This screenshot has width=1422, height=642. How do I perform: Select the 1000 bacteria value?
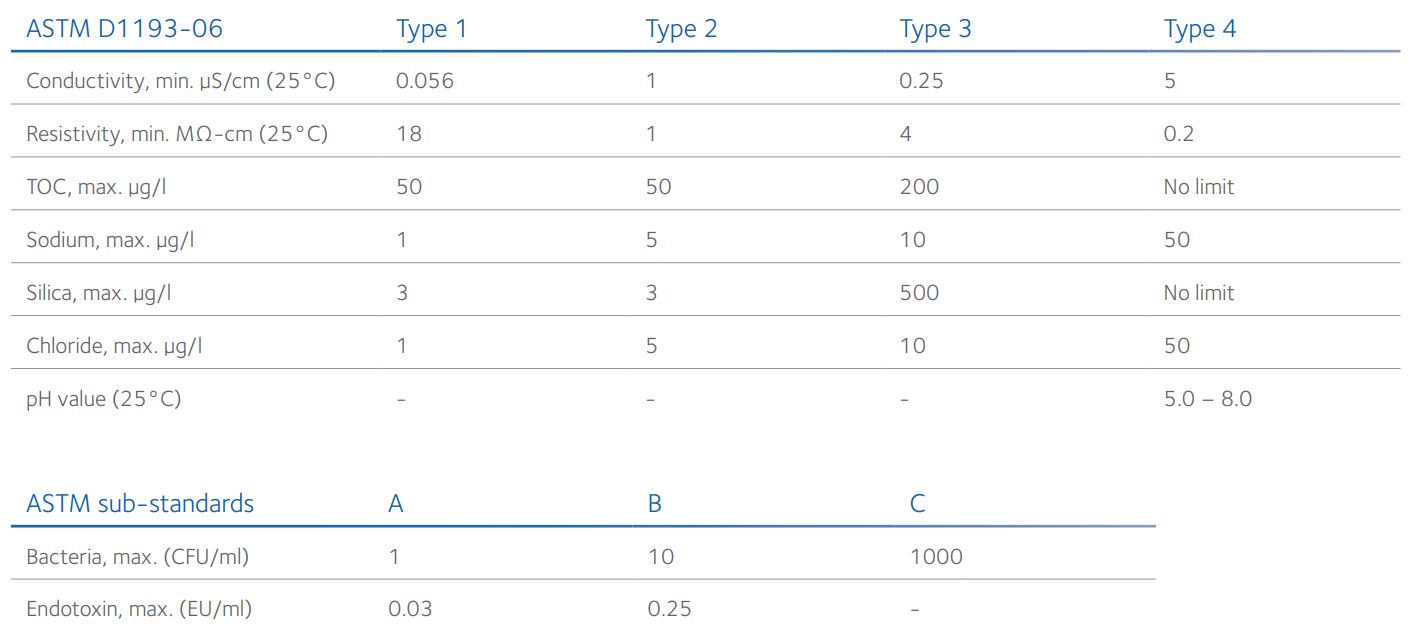point(936,556)
